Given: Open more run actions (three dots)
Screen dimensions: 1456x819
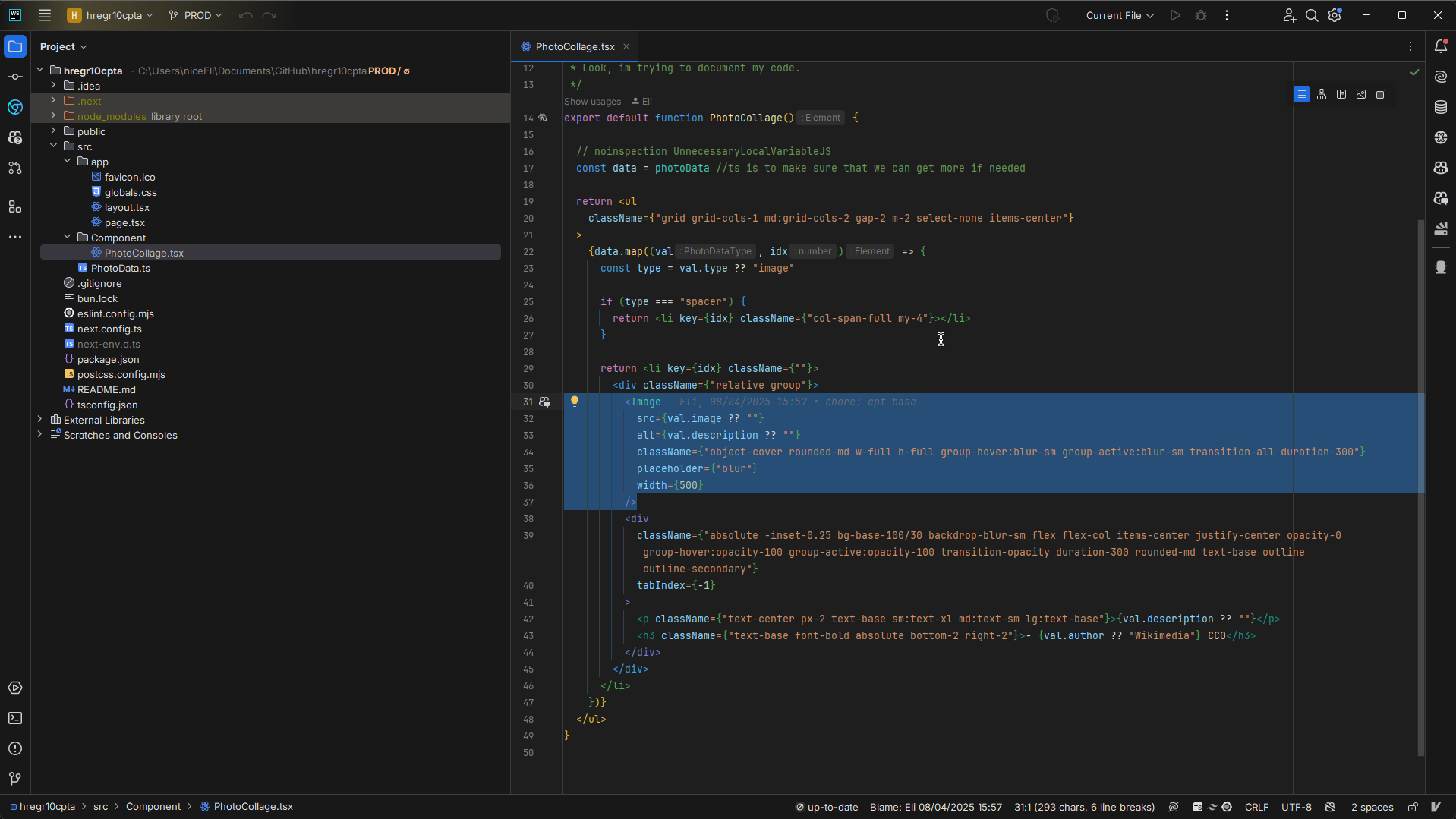Looking at the screenshot, I should tap(1227, 15).
